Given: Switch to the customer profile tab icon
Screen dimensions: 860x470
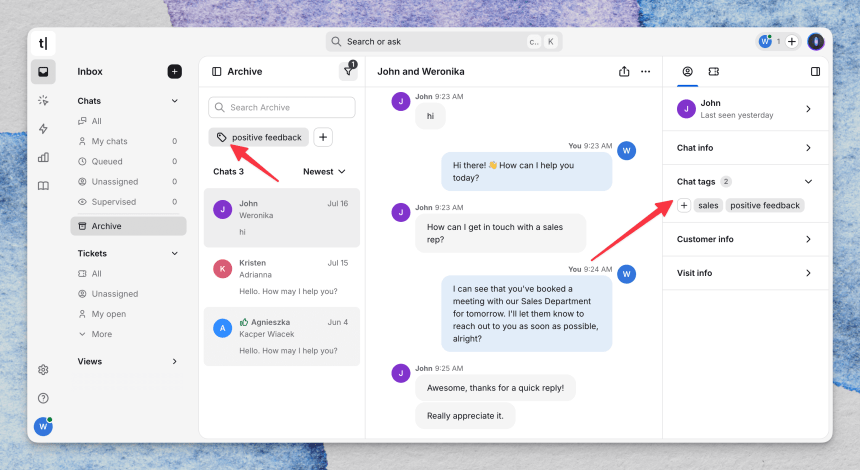Looking at the screenshot, I should (687, 71).
